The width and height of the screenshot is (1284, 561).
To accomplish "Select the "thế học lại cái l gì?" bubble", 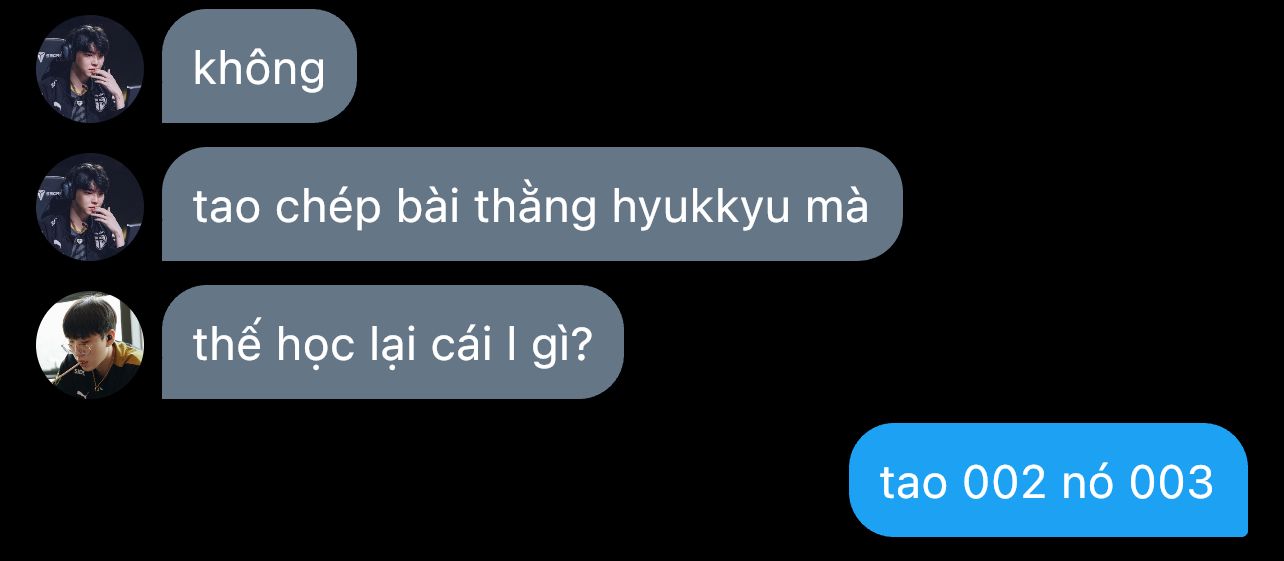I will [393, 342].
